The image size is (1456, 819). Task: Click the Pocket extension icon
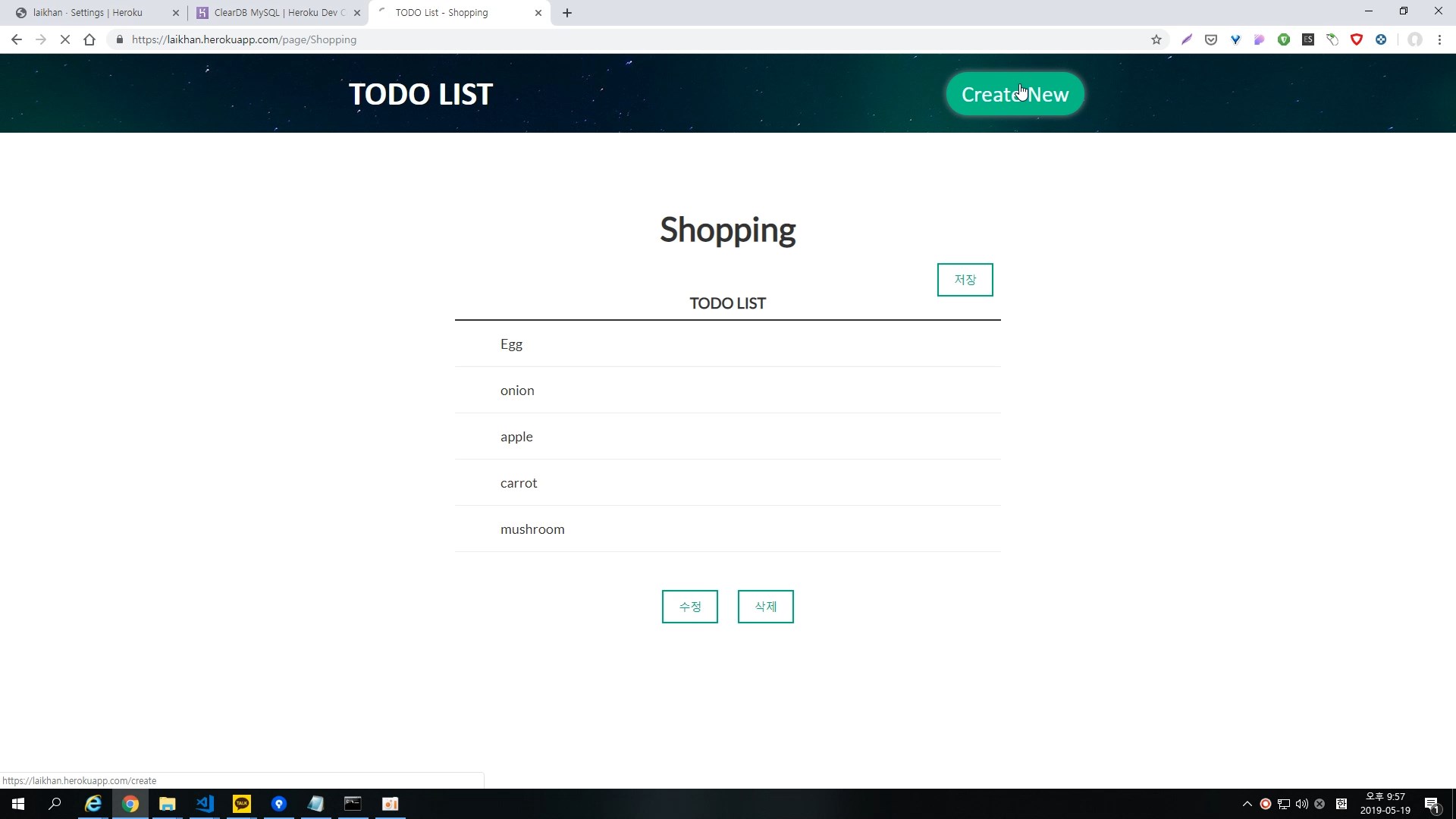[1211, 39]
